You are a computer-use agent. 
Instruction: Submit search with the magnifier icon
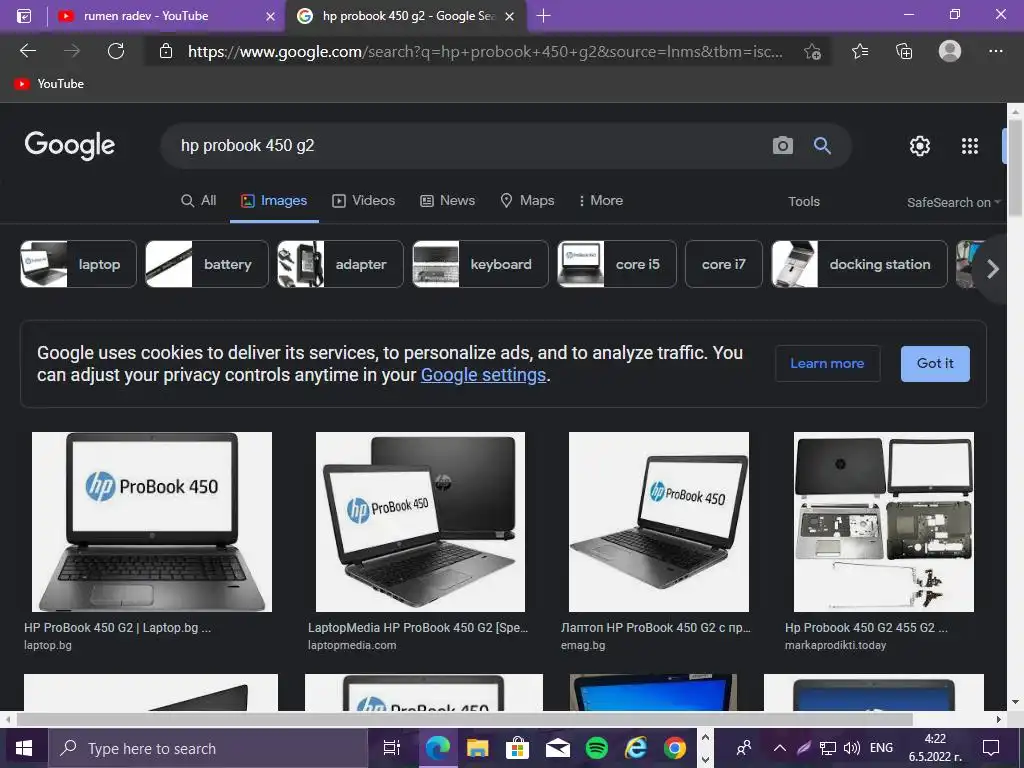pos(822,145)
